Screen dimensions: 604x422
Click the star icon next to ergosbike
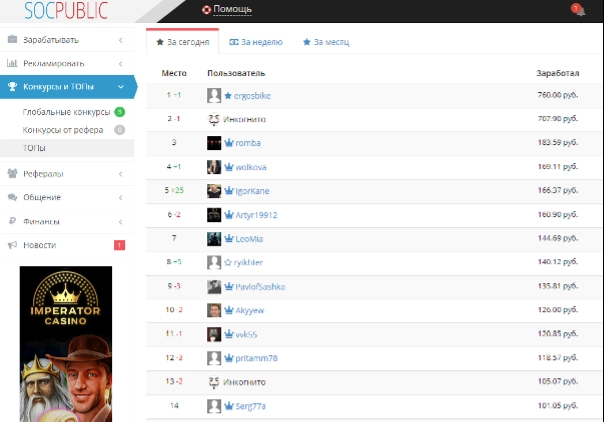click(228, 95)
